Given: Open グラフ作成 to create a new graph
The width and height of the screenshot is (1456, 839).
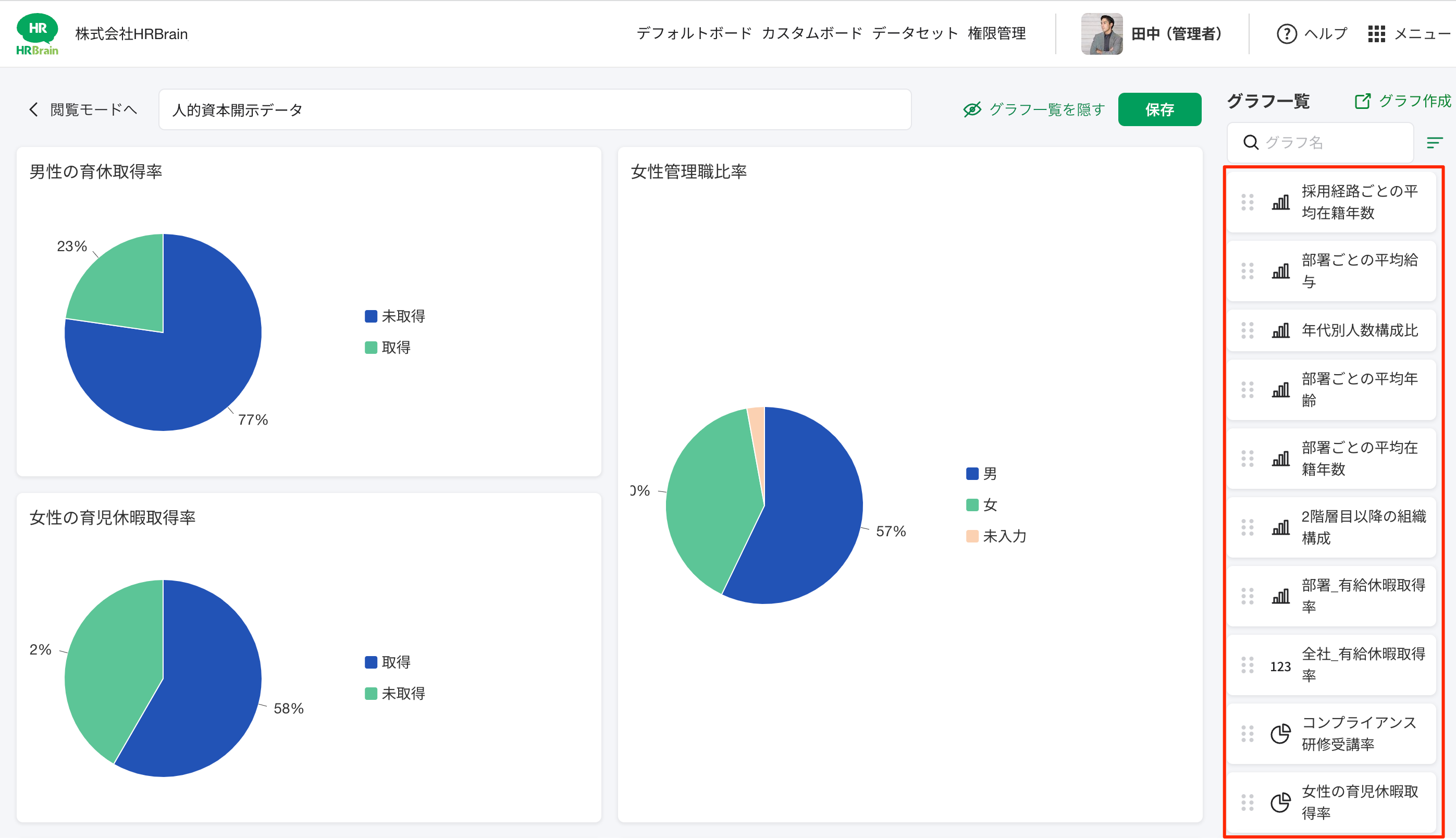Looking at the screenshot, I should 1414,102.
